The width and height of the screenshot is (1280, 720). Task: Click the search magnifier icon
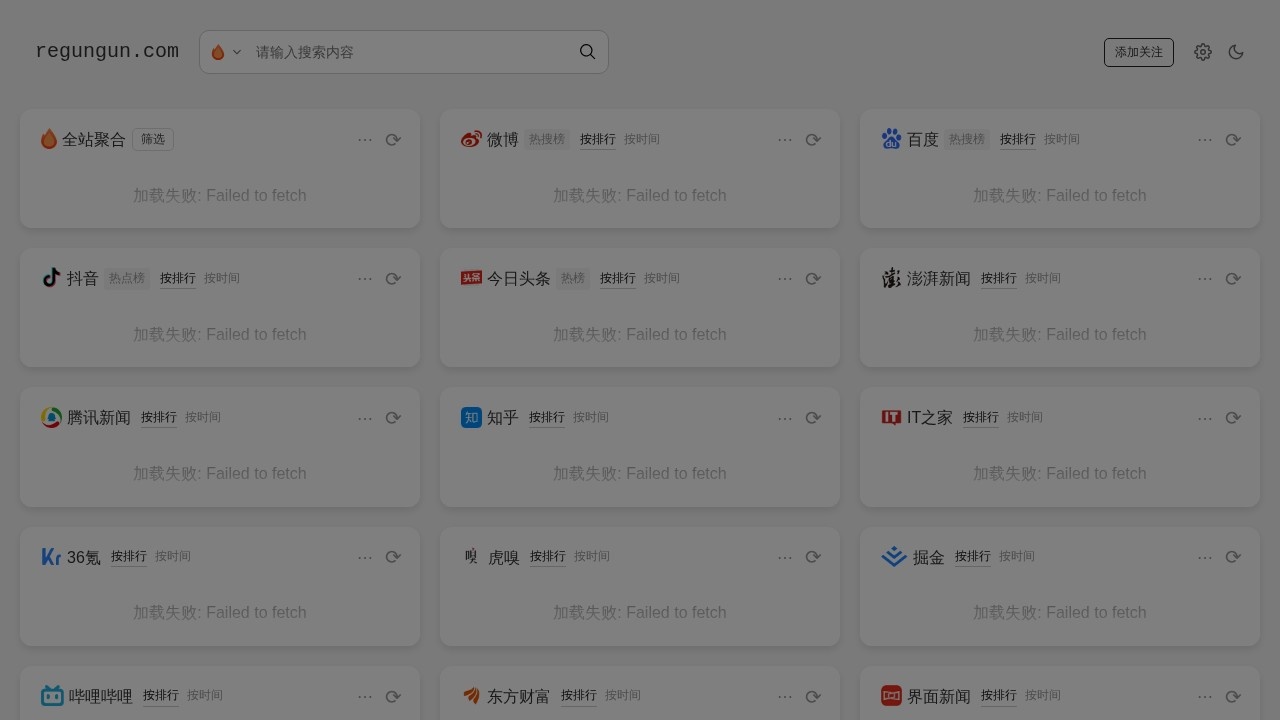pyautogui.click(x=588, y=52)
